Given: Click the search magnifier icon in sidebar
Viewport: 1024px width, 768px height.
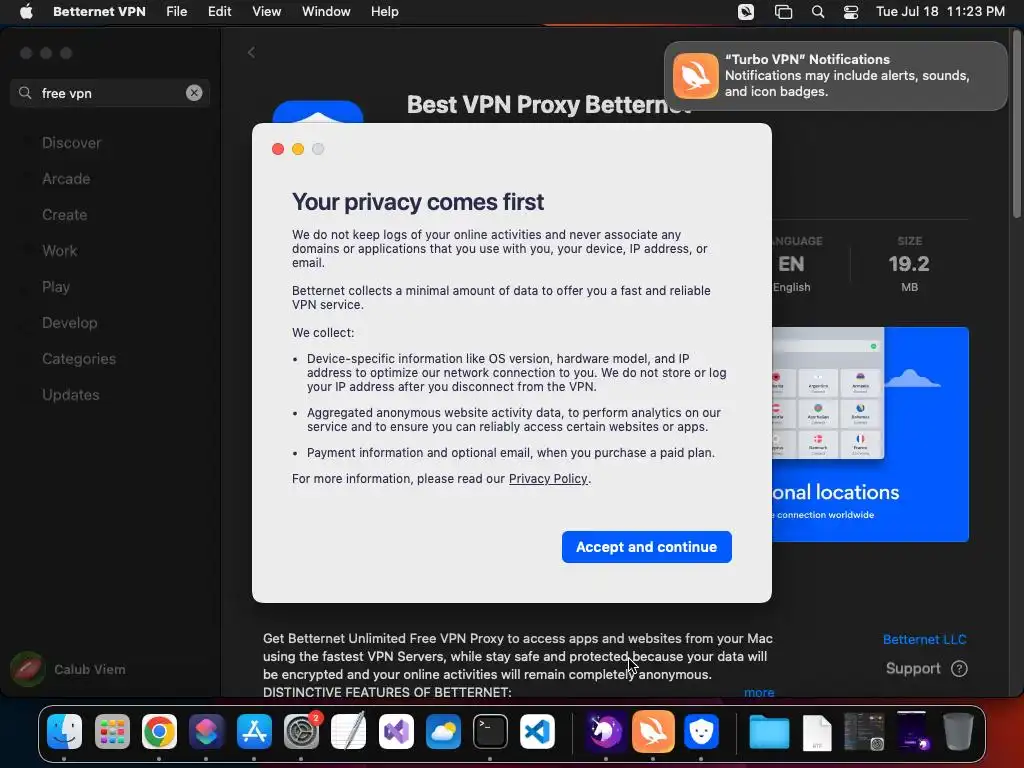Looking at the screenshot, I should 25,93.
